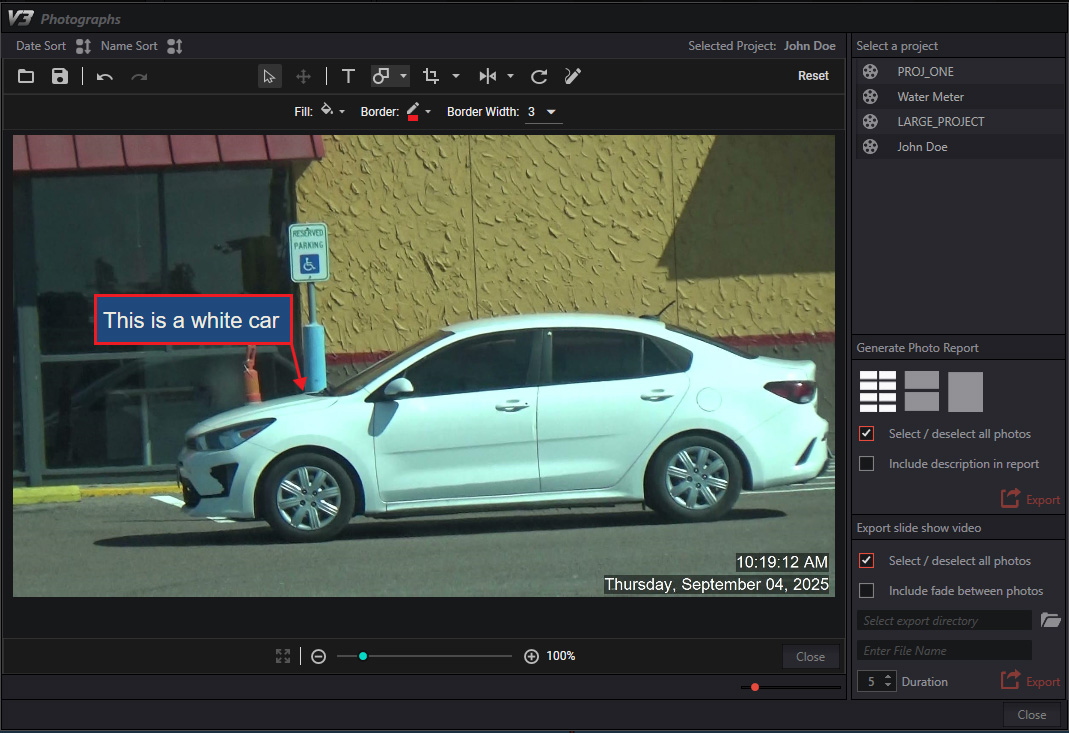This screenshot has width=1069, height=733.
Task: Click the 100% zoom label
Action: point(560,656)
